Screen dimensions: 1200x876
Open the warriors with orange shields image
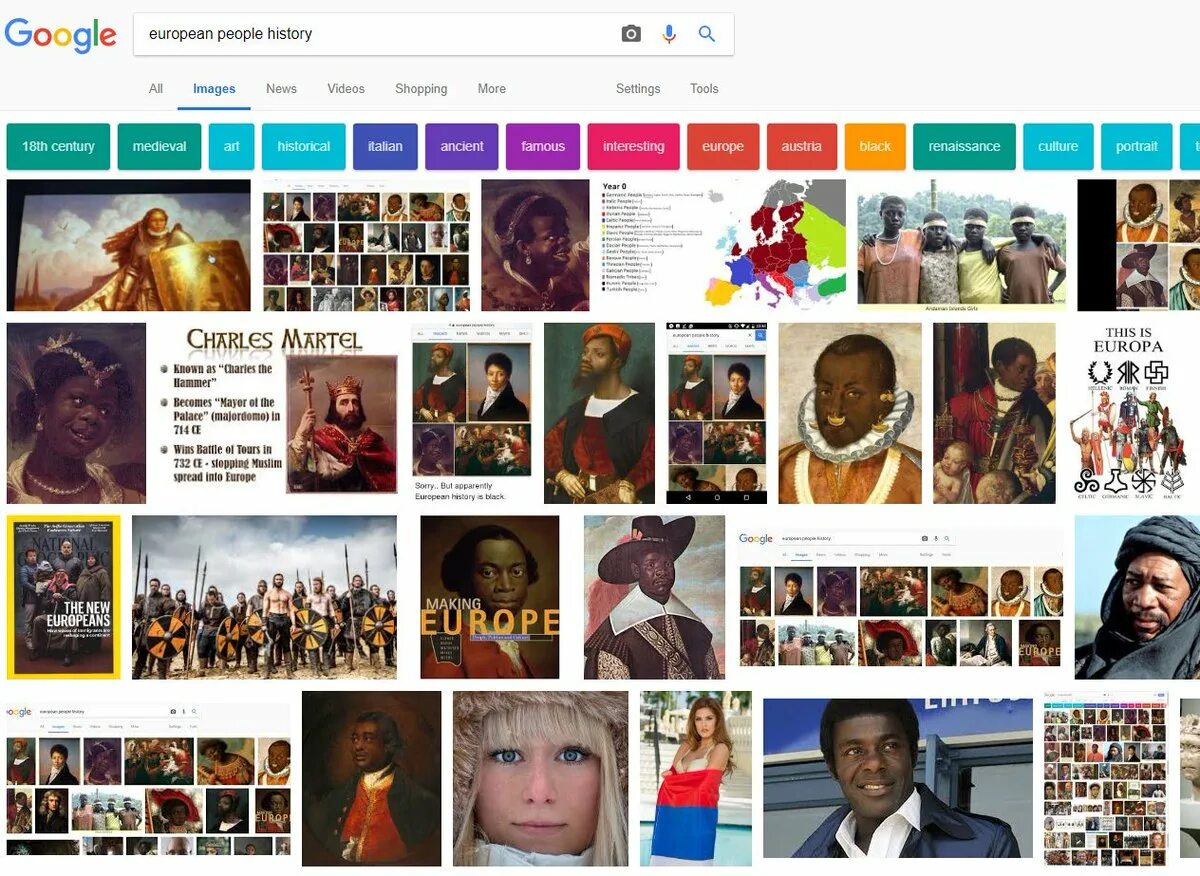click(264, 597)
